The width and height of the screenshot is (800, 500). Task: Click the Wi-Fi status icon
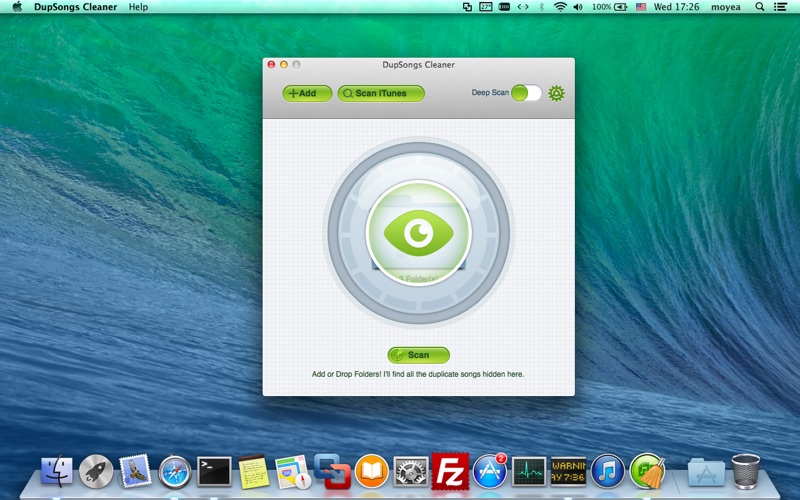click(560, 7)
